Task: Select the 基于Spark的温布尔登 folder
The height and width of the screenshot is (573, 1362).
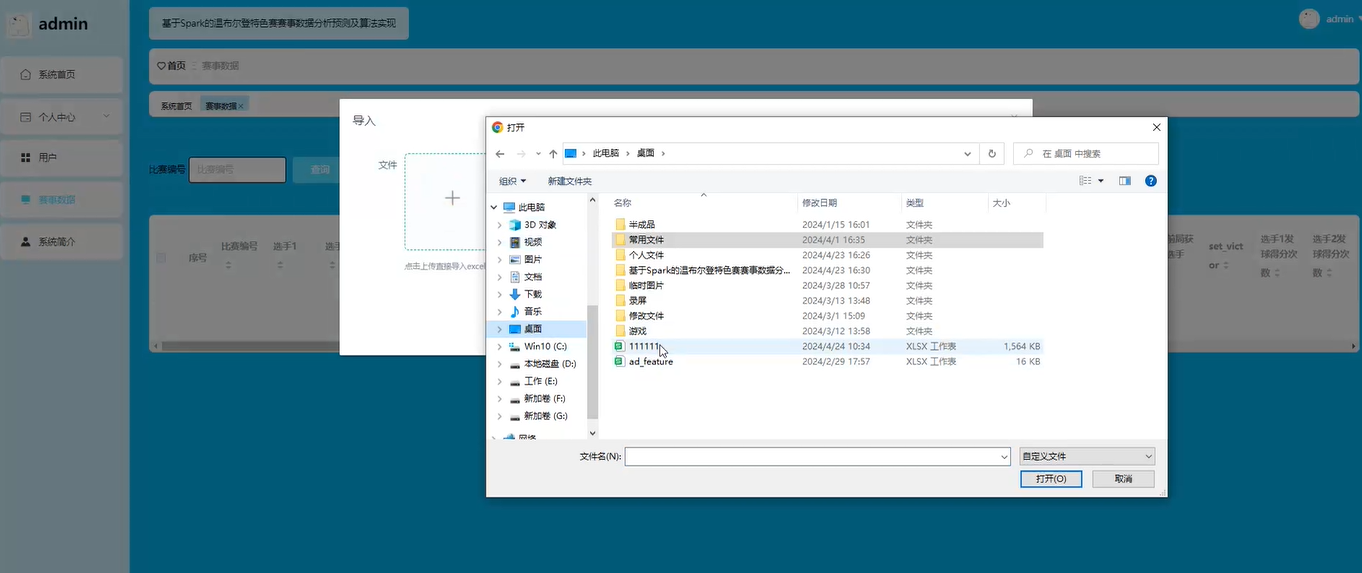Action: [x=828, y=270]
